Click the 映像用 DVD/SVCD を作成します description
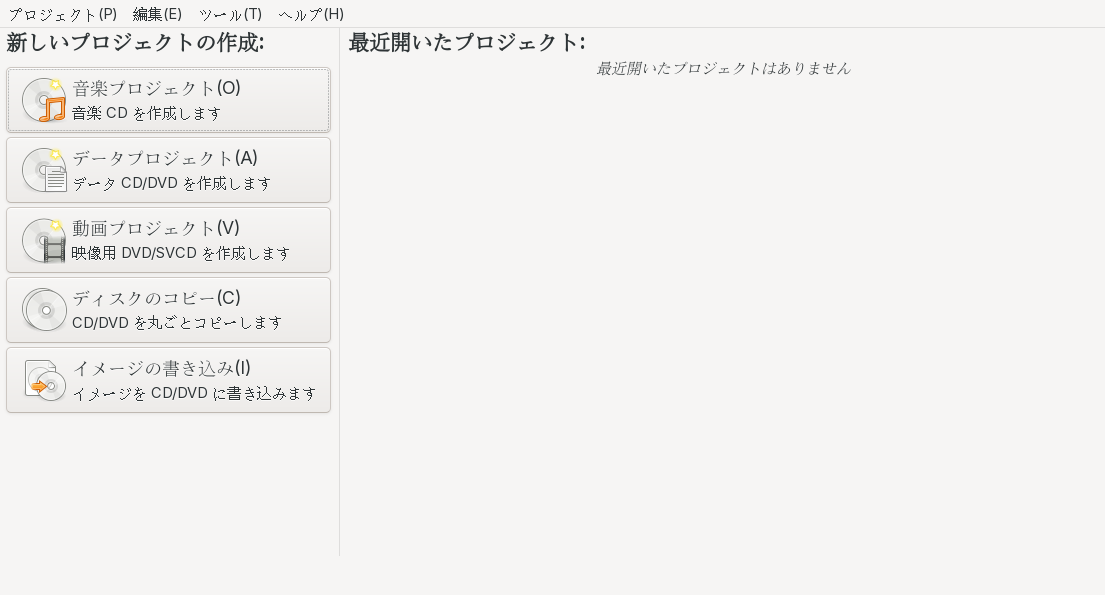Viewport: 1105px width, 595px height. (x=181, y=253)
